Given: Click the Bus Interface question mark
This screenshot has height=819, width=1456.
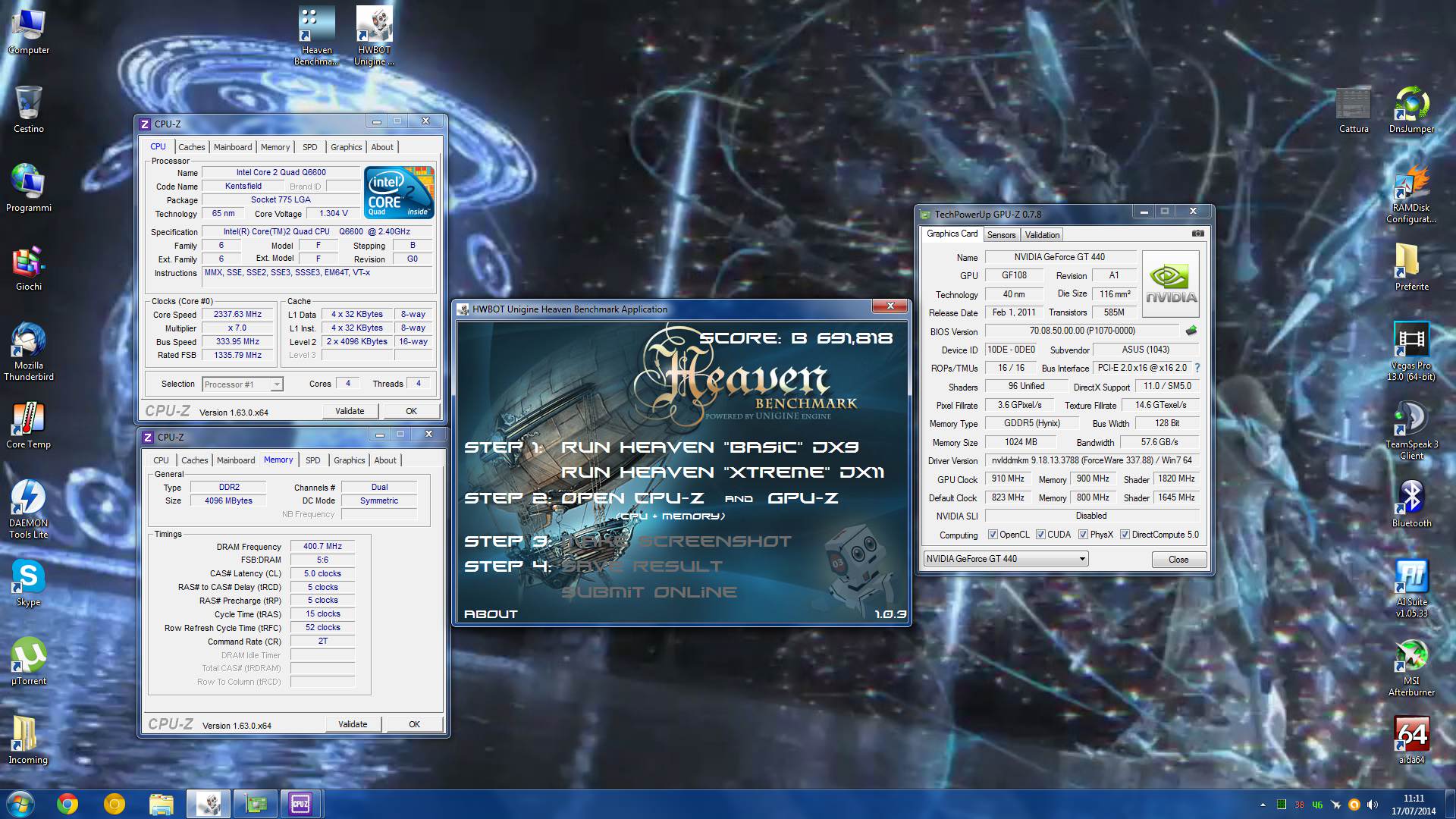Looking at the screenshot, I should point(1197,368).
